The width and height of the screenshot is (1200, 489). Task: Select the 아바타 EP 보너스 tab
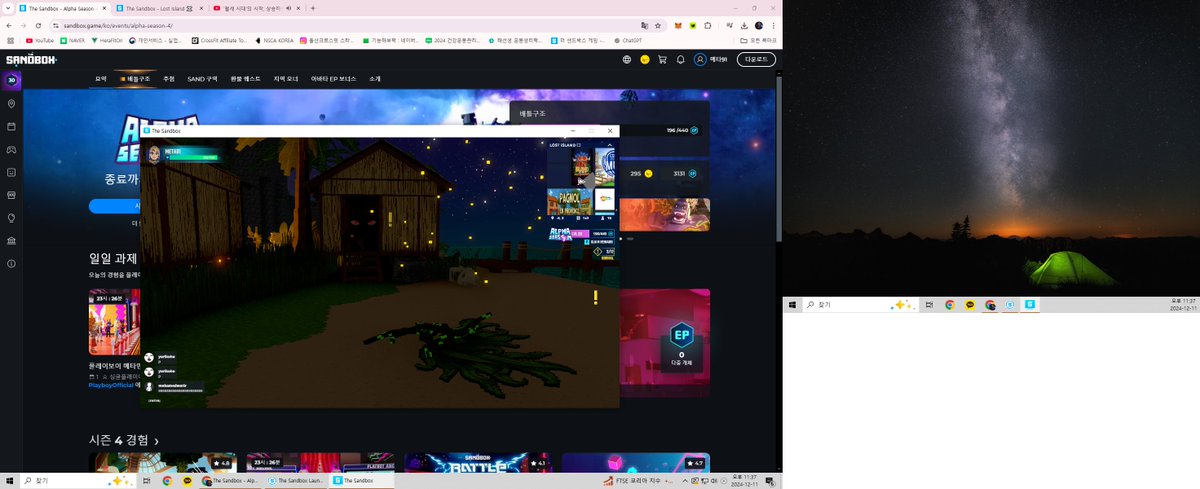click(334, 78)
